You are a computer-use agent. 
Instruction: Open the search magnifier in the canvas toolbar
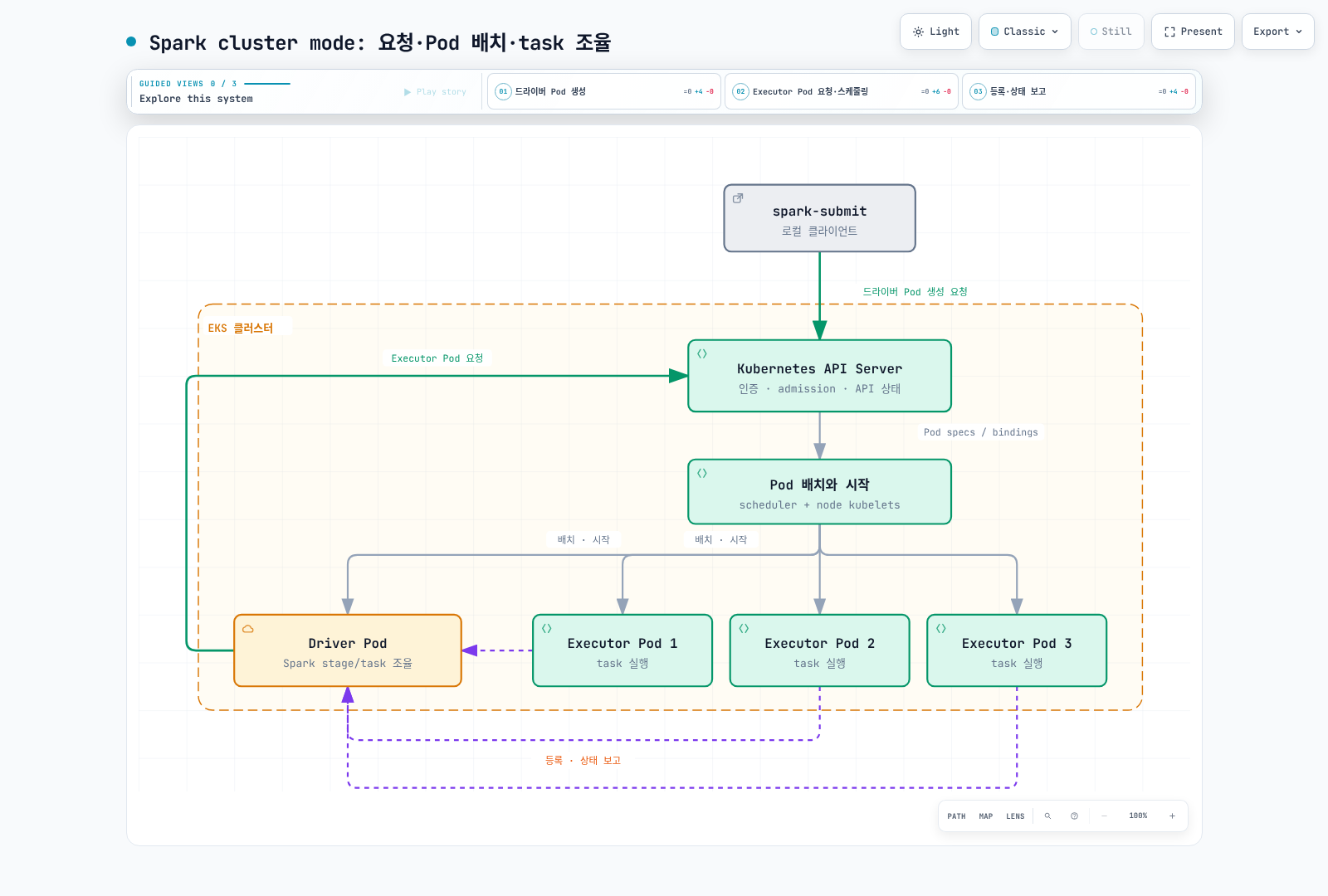(1047, 816)
